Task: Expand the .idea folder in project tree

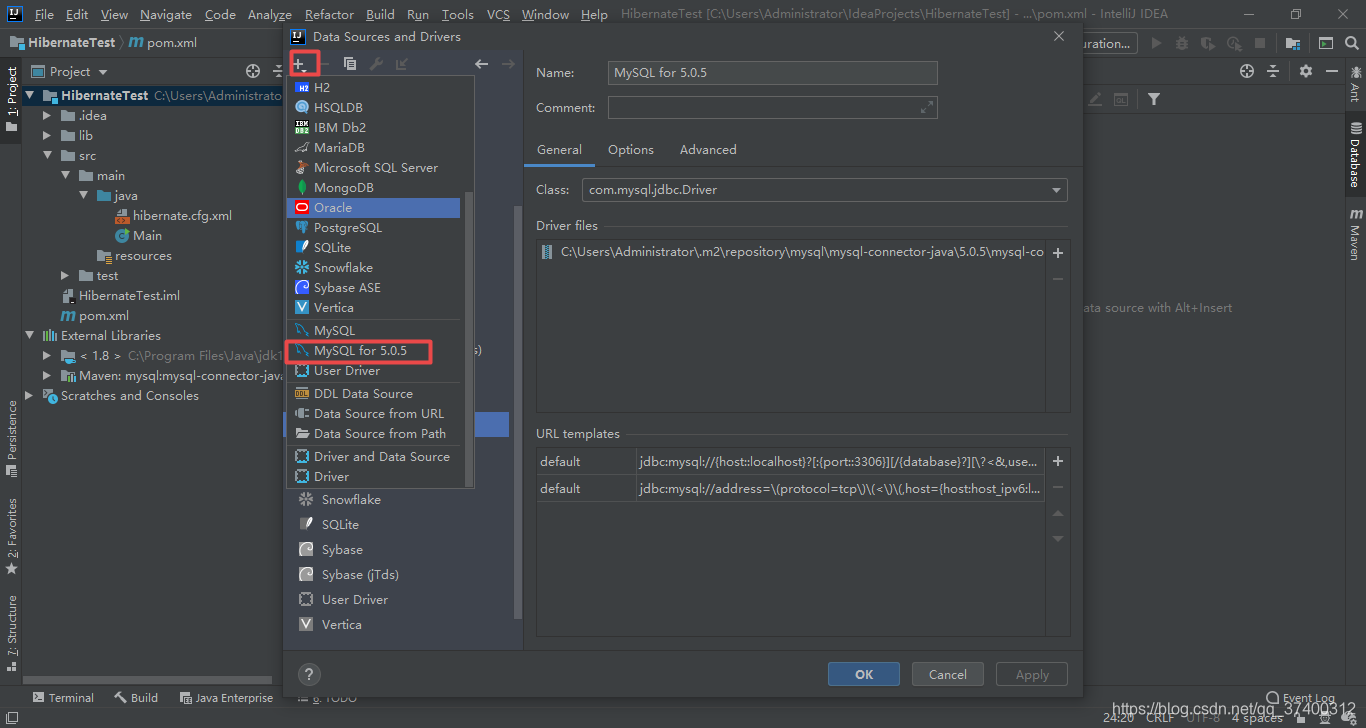Action: click(x=47, y=115)
